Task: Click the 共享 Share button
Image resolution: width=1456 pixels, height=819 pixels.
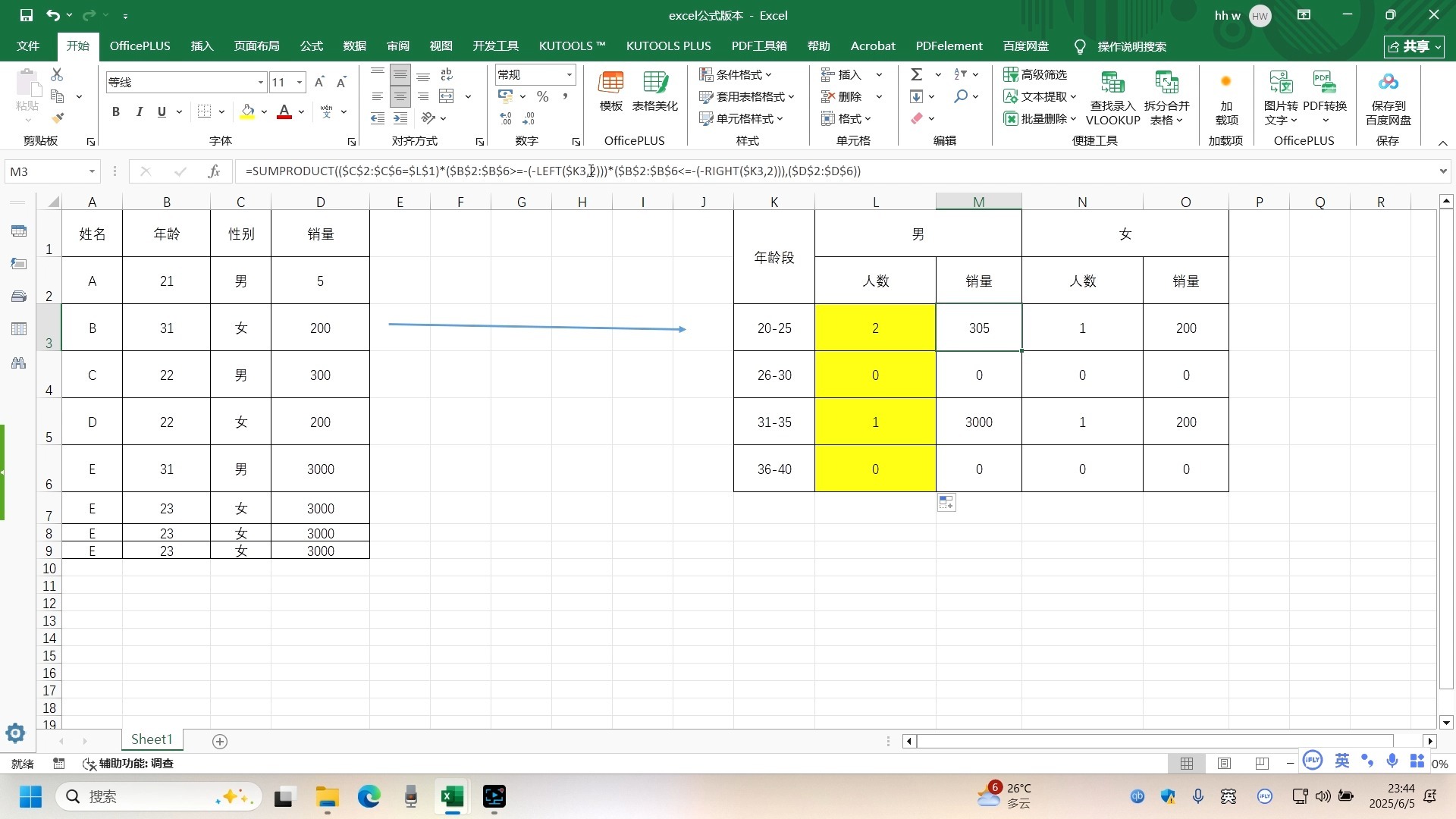Action: tap(1414, 46)
